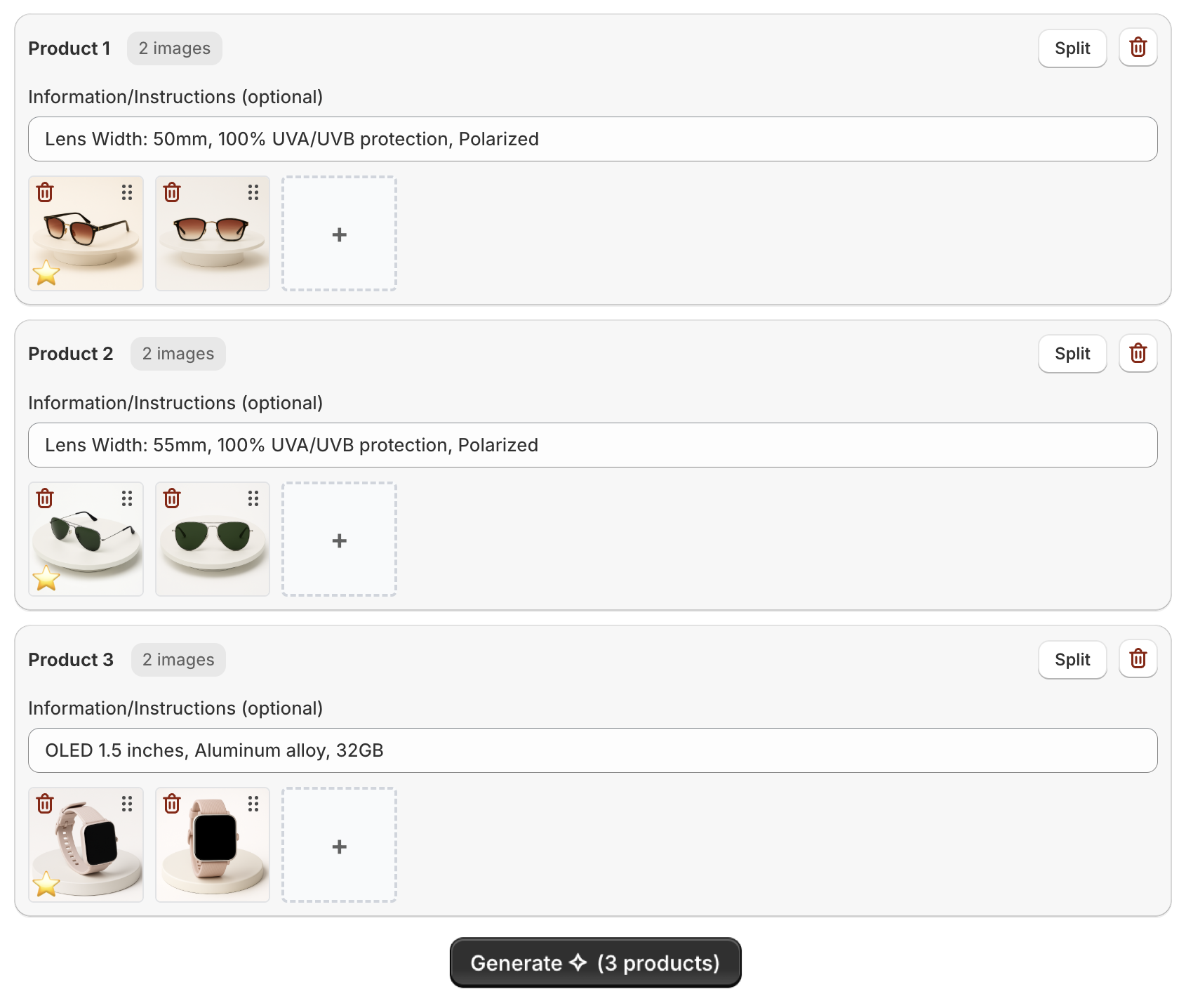This screenshot has height=1008, width=1186.
Task: Split Product 3 into separate products
Action: pos(1072,660)
